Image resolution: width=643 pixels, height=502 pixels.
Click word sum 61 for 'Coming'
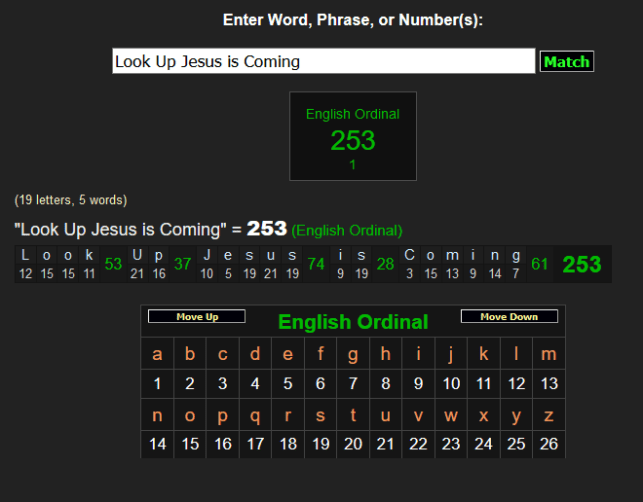coord(540,264)
